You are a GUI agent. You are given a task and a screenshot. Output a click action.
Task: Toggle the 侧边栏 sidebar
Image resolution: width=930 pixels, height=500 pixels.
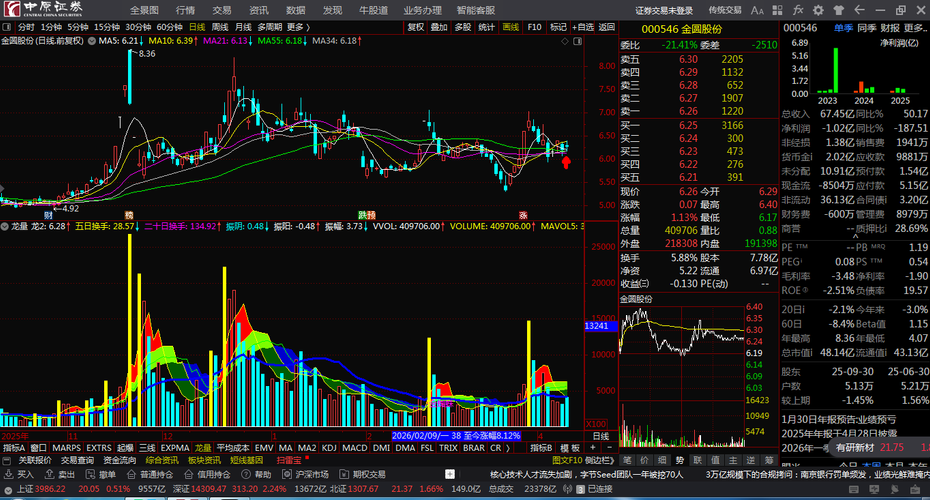pos(599,460)
